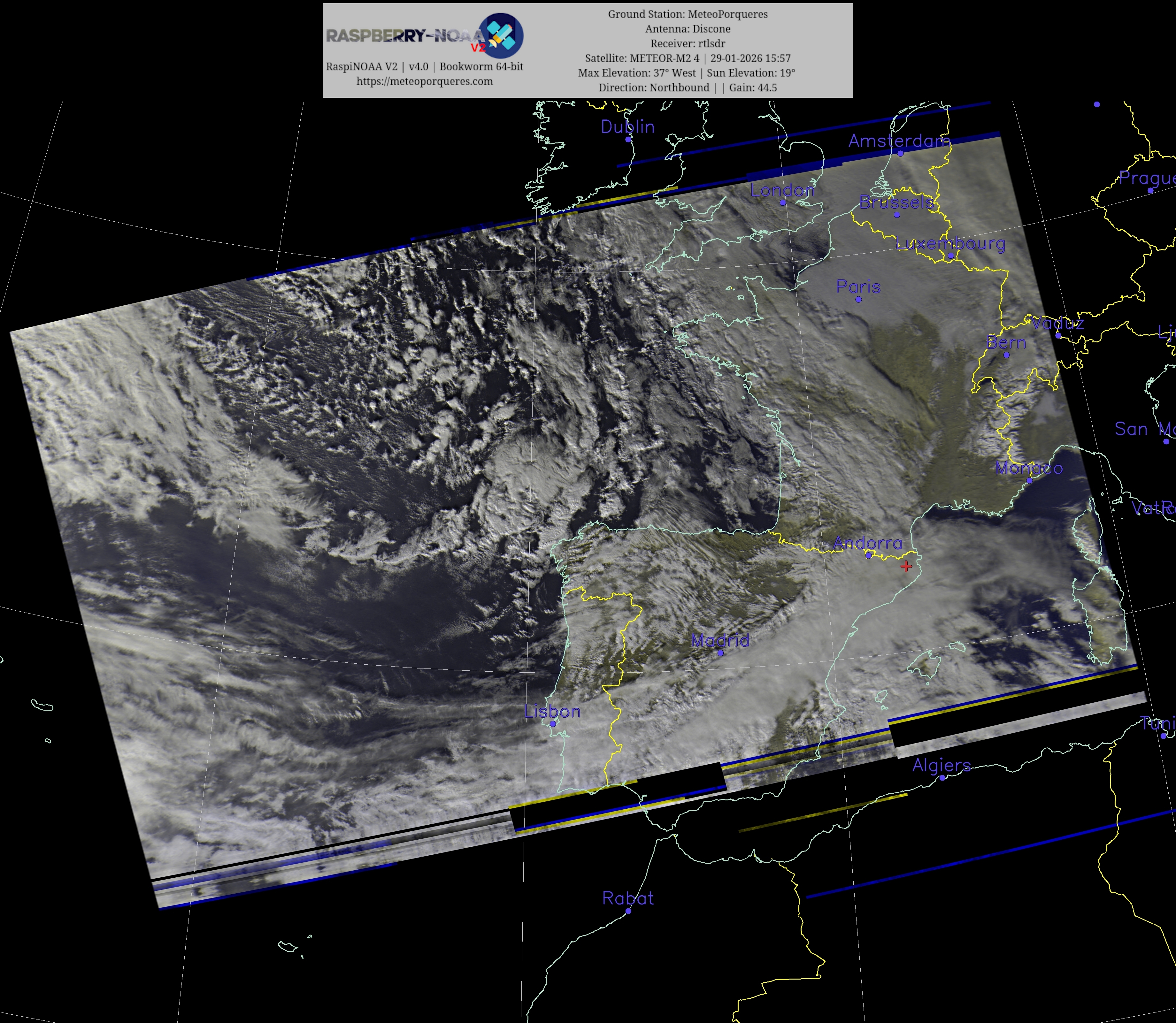The width and height of the screenshot is (1176, 1023).
Task: Click the Dublin city marker dot
Action: coord(628,139)
